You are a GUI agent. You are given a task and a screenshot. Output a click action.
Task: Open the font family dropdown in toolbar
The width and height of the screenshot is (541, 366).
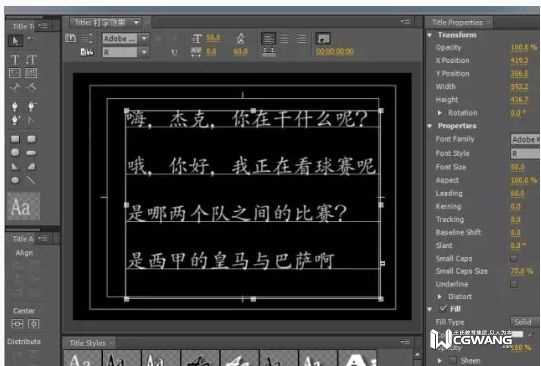(144, 38)
